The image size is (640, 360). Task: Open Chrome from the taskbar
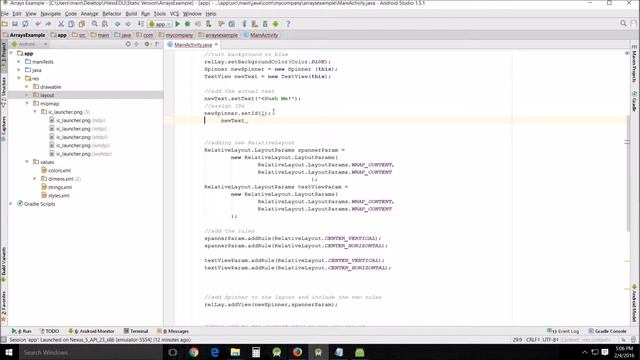(193, 352)
